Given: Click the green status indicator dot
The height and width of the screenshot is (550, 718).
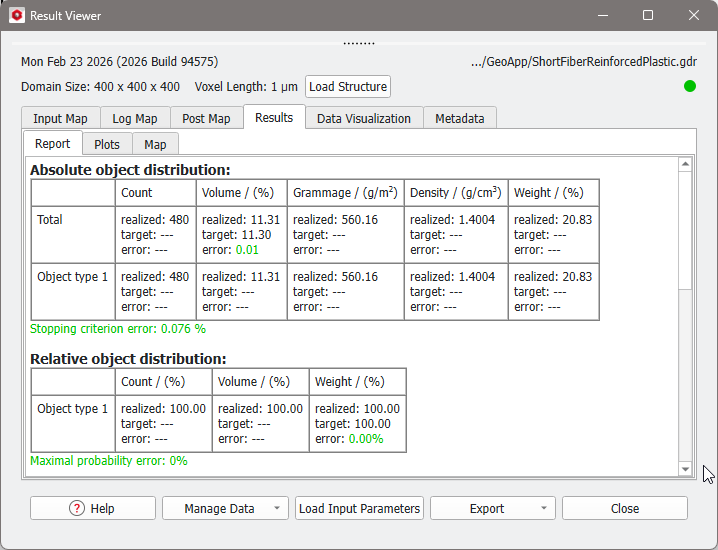Looking at the screenshot, I should 690,86.
